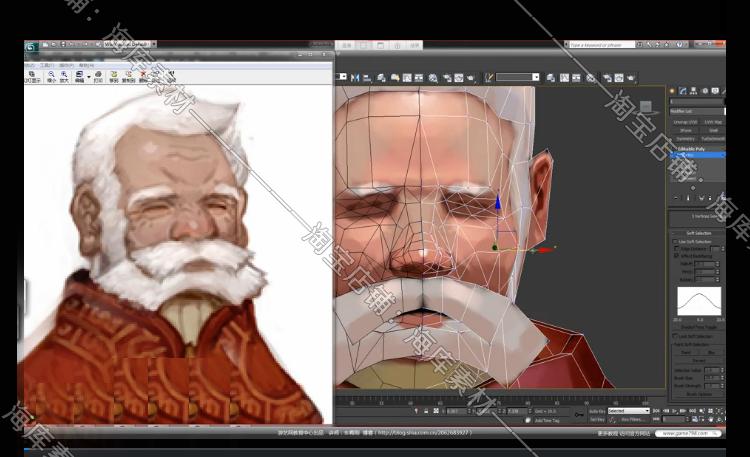
Task: Toggle Show End Result icon below stack
Action: [688, 198]
